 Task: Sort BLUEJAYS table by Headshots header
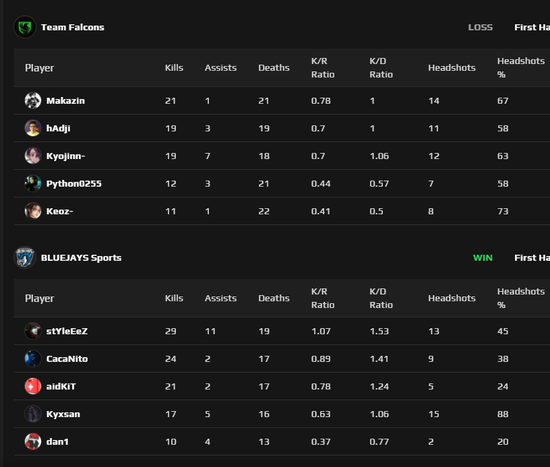pos(452,298)
